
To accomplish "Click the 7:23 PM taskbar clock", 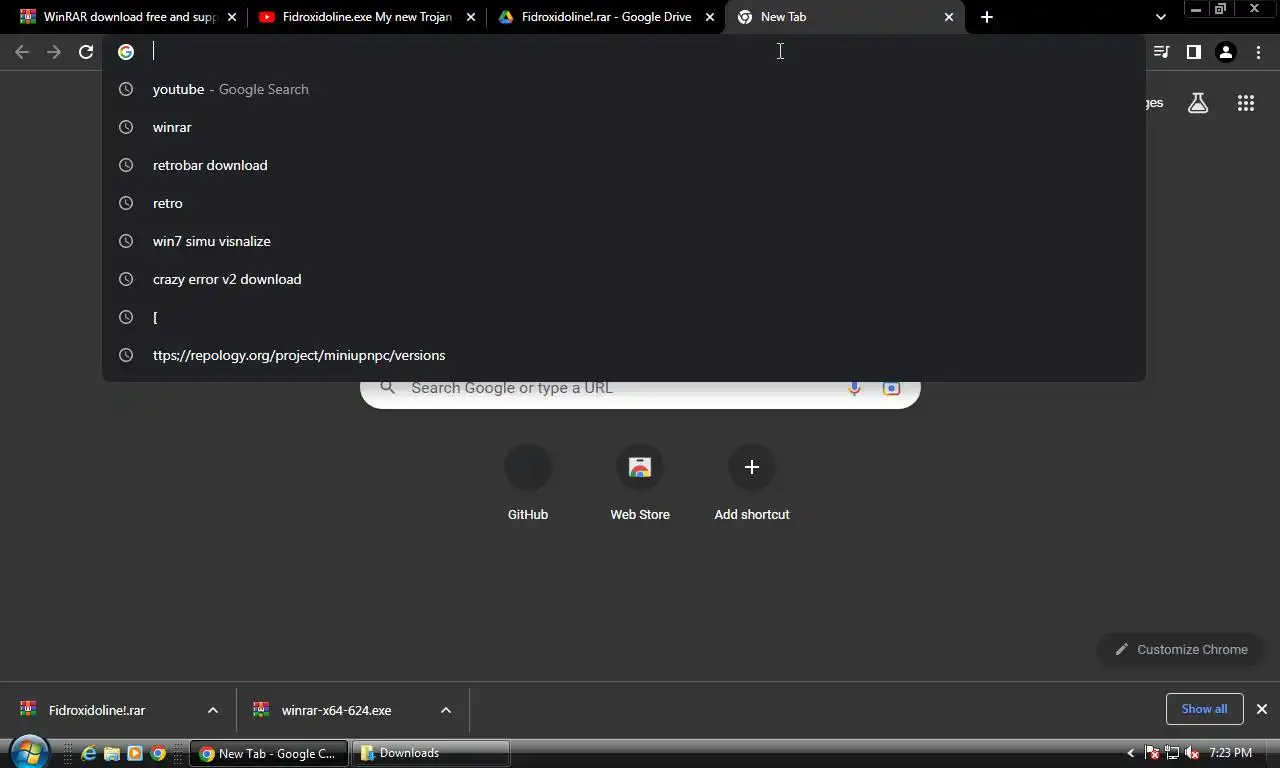I will coord(1230,753).
